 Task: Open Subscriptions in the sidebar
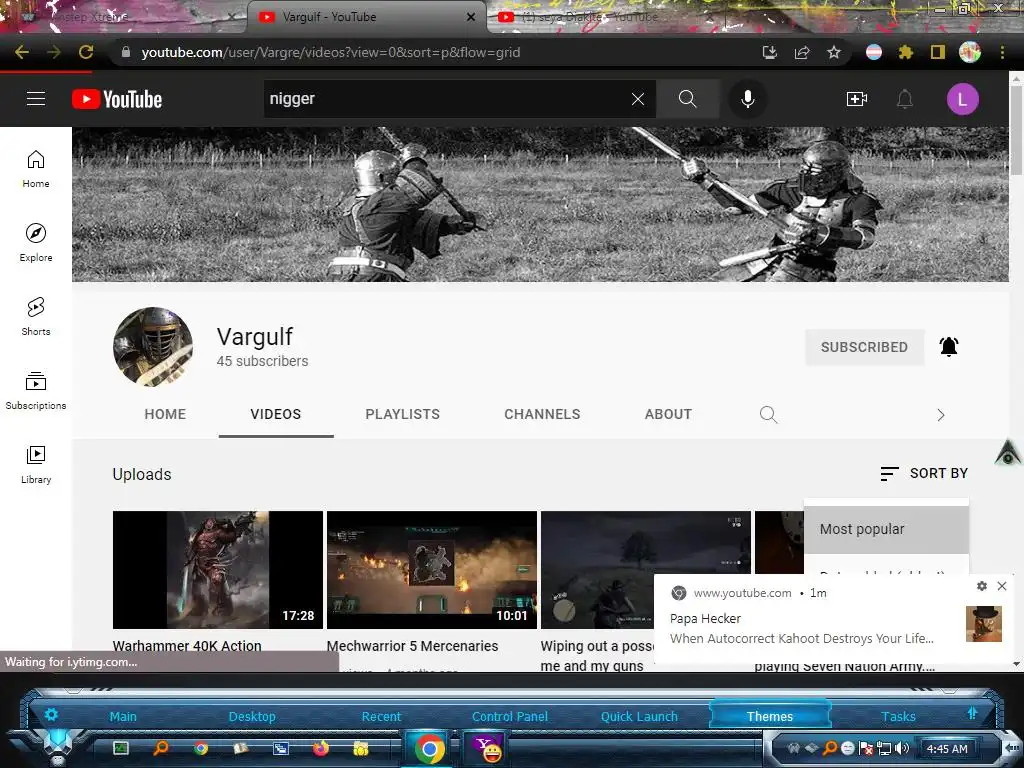click(36, 391)
